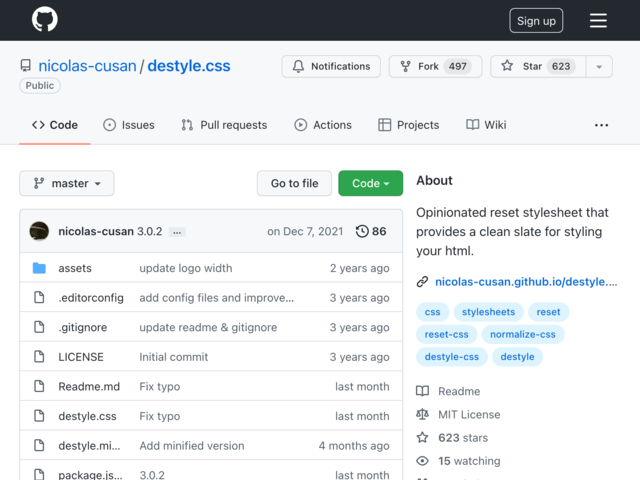The image size is (640, 480).
Task: Show more repository tabs via ellipsis
Action: point(601,125)
